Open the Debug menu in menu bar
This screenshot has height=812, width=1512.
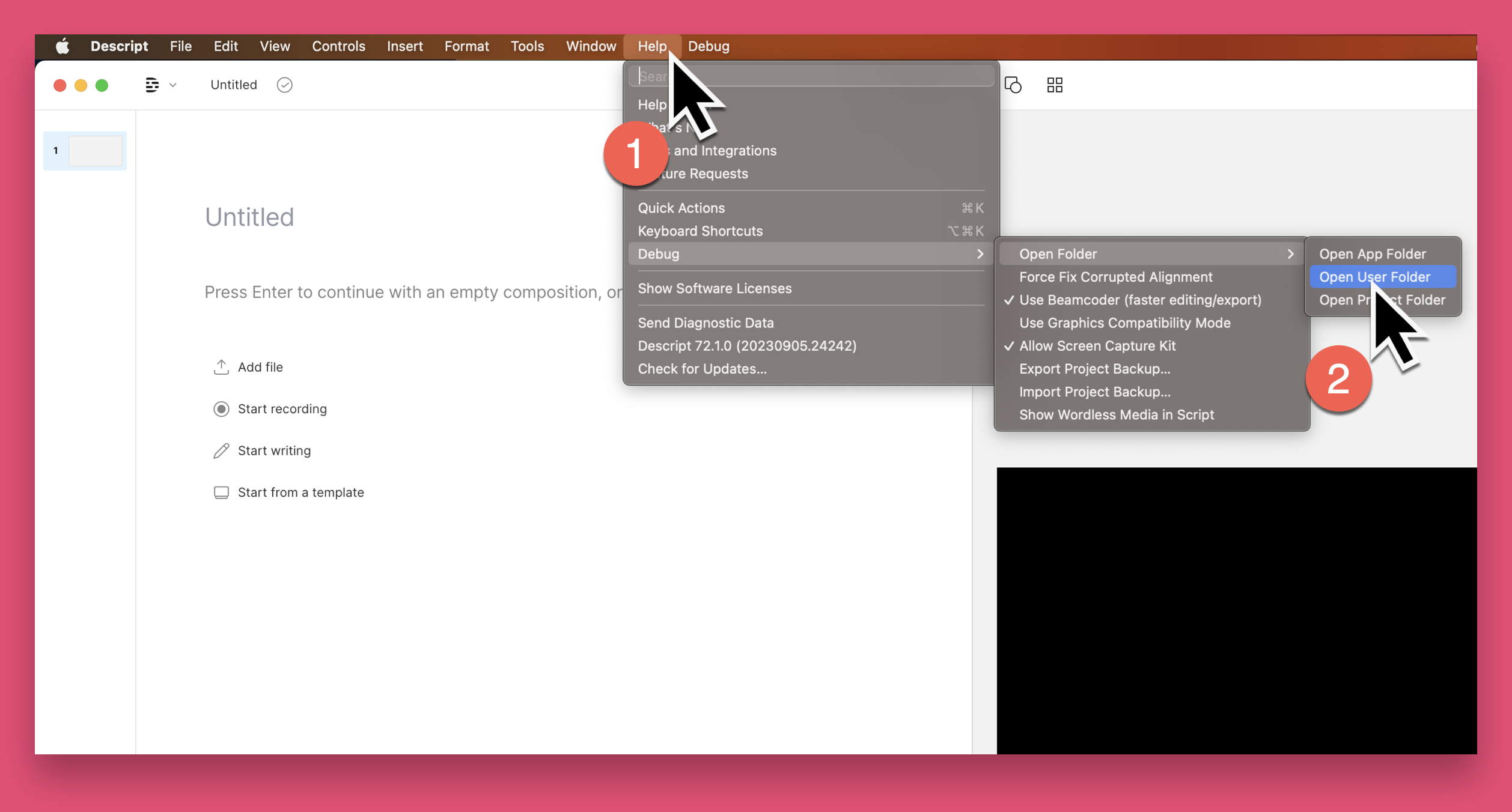pyautogui.click(x=709, y=46)
